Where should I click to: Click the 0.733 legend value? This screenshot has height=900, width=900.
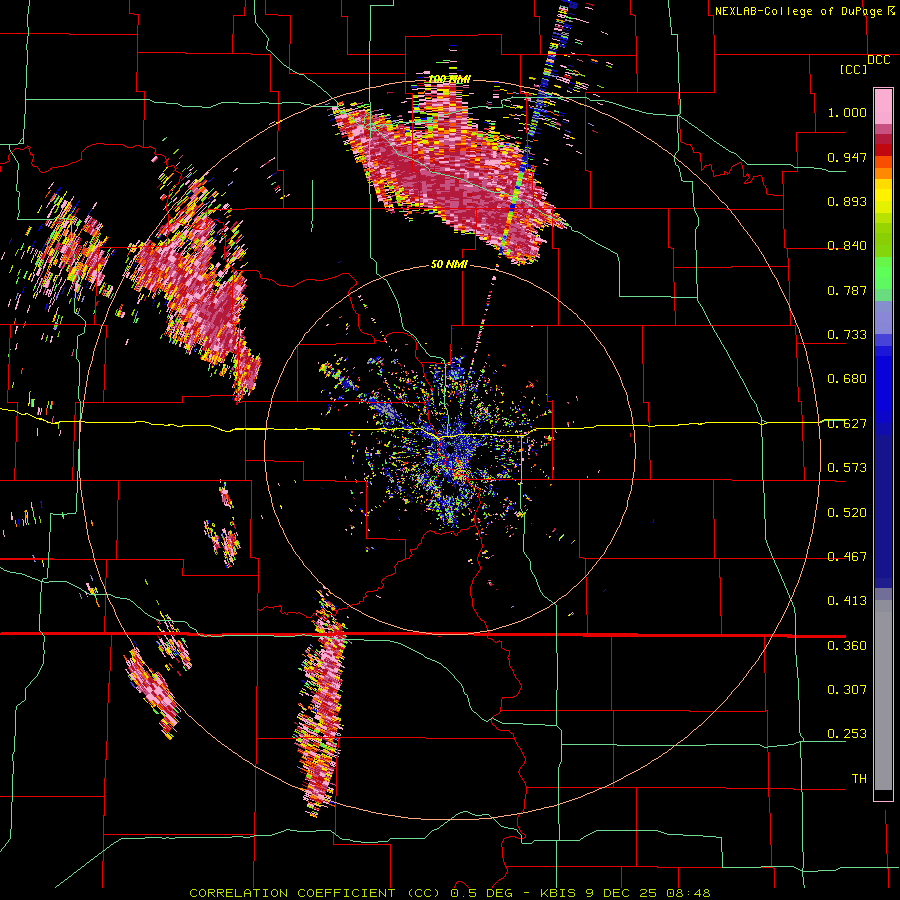tap(847, 335)
